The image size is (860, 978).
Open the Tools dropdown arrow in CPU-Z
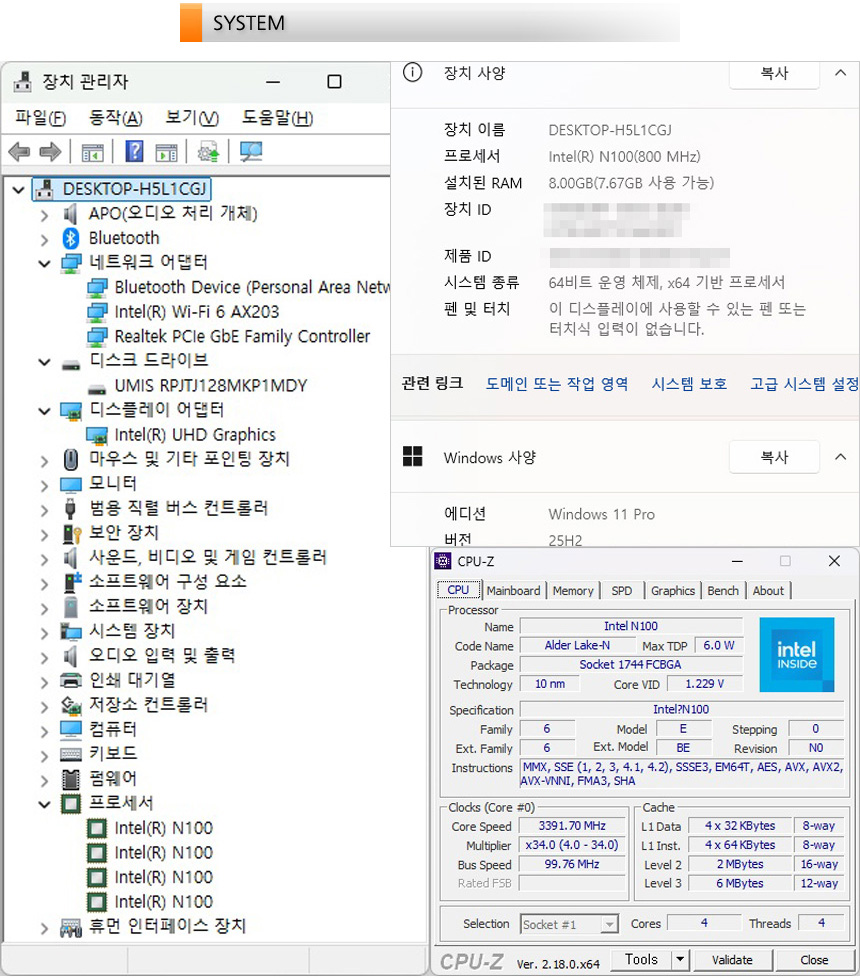tap(680, 960)
